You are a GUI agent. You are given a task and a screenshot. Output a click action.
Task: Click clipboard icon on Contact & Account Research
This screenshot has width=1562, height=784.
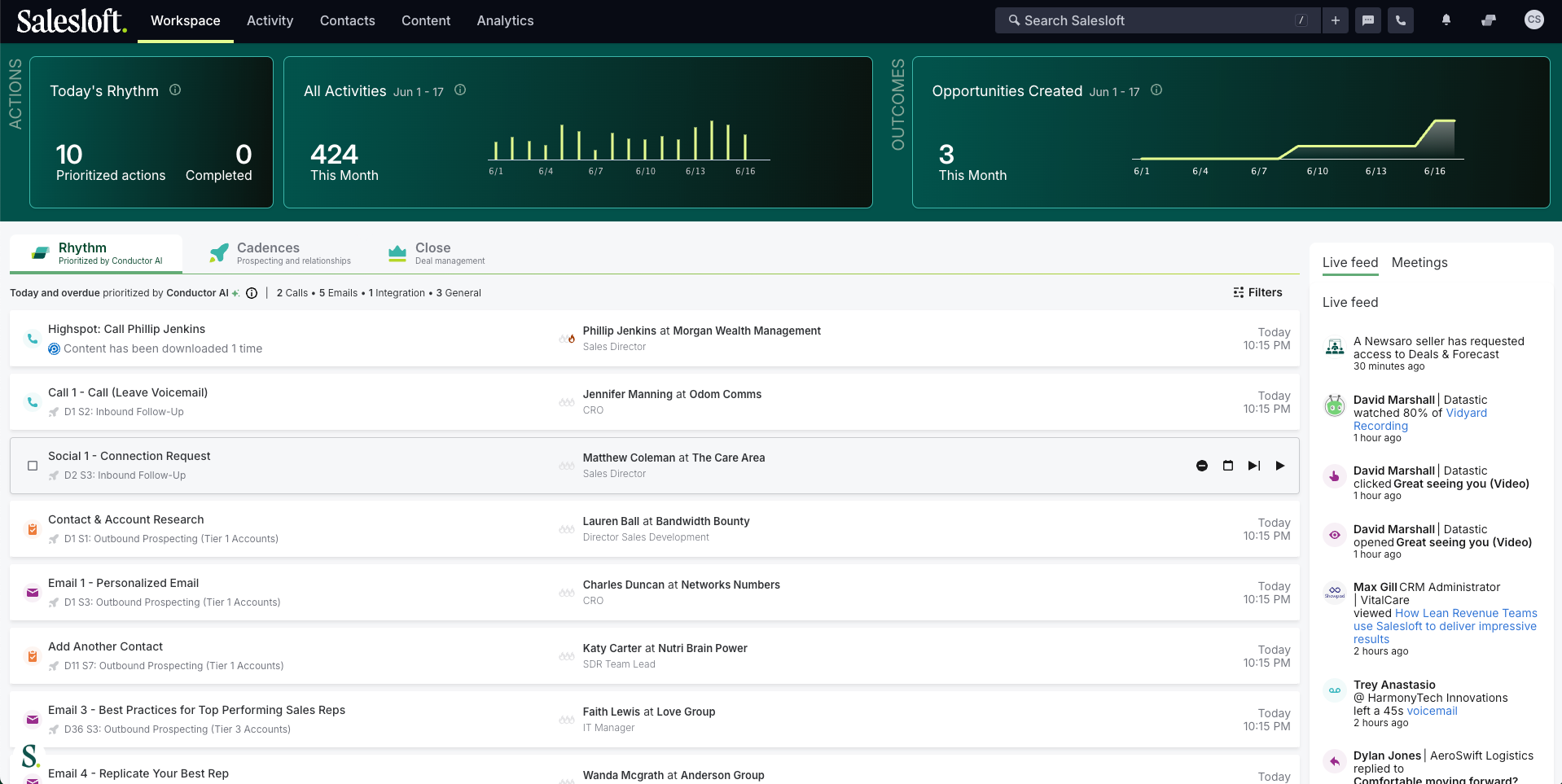pyautogui.click(x=33, y=529)
